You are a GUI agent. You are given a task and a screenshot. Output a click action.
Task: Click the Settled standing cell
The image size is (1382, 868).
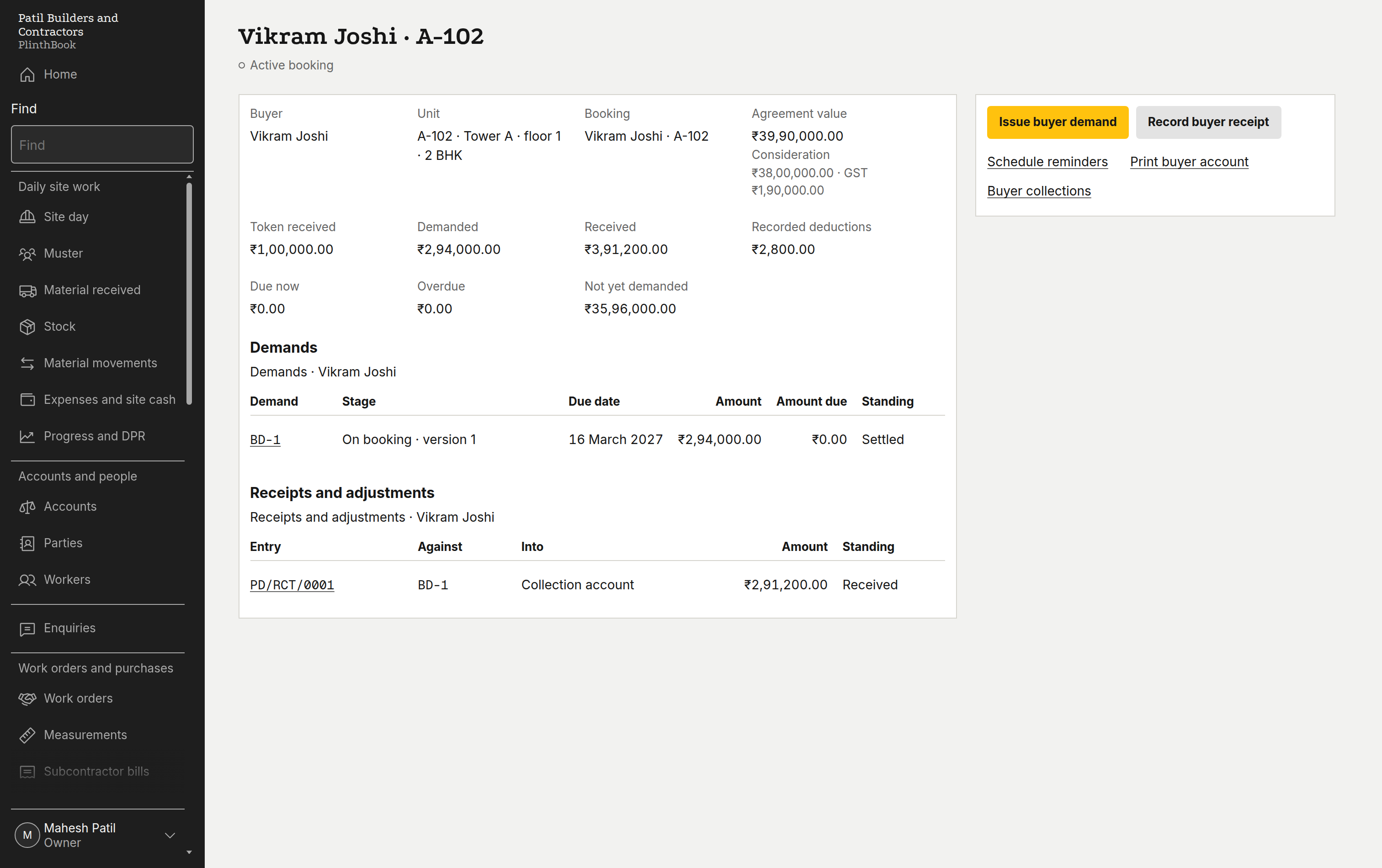(882, 440)
